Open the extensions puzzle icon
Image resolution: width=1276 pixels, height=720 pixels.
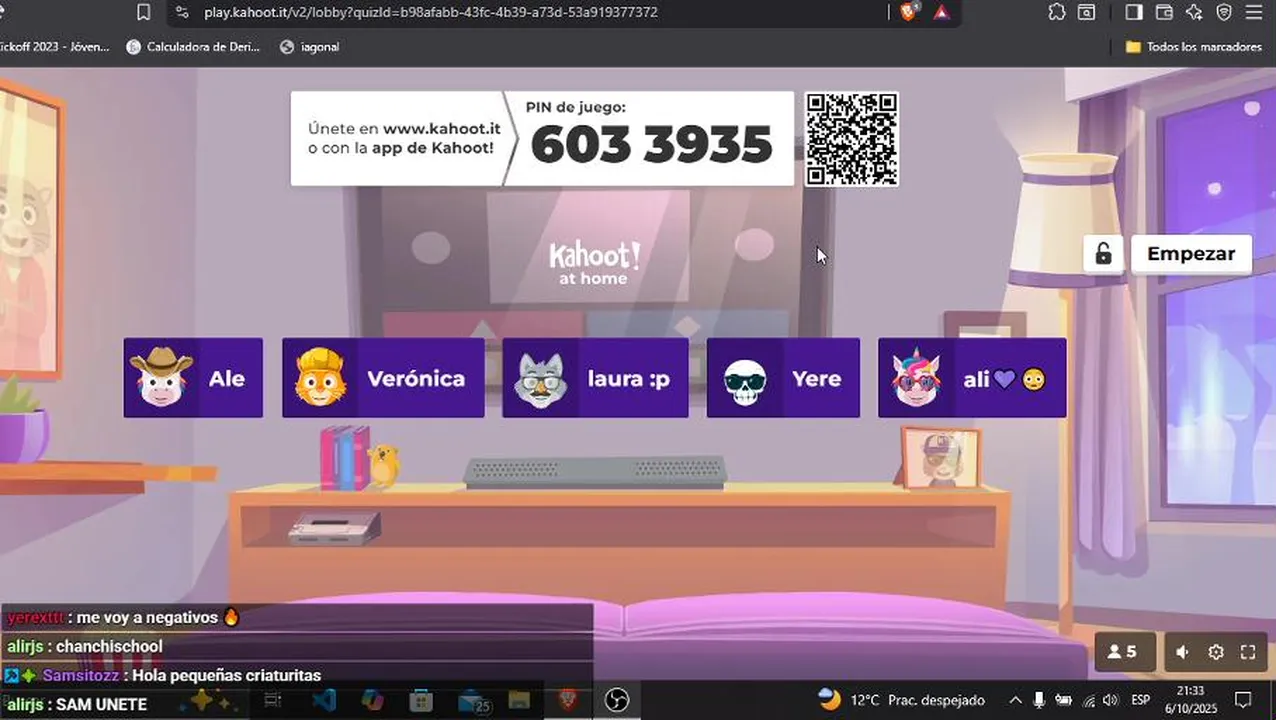click(x=1057, y=12)
